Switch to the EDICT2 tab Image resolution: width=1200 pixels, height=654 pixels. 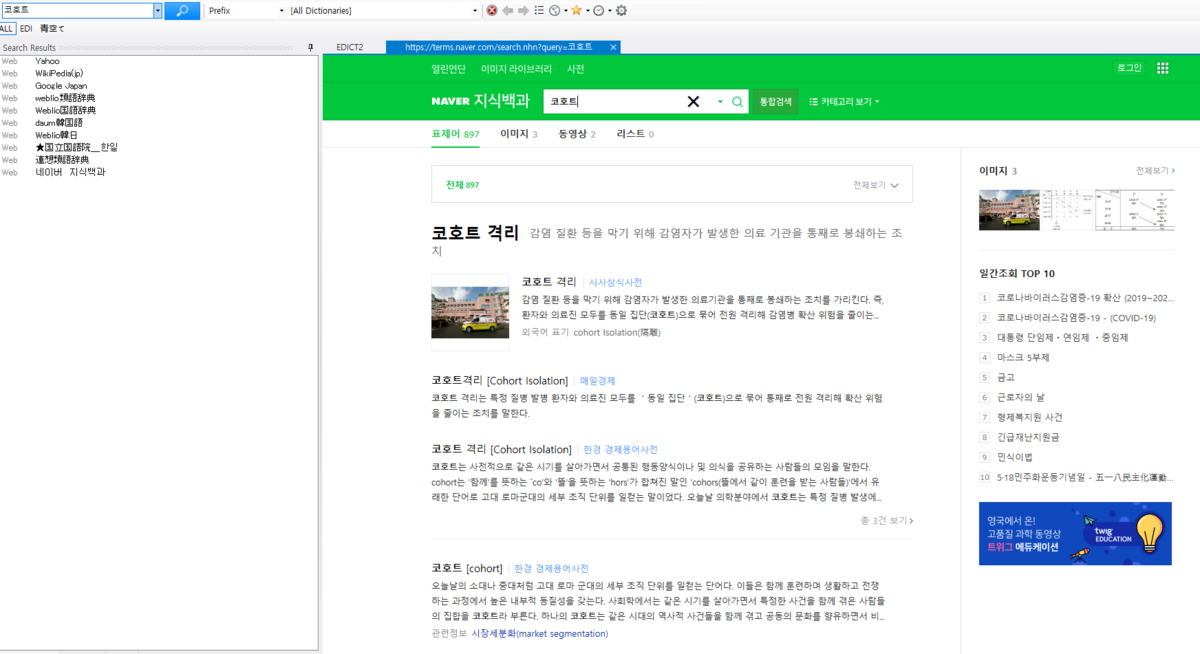pyautogui.click(x=350, y=47)
